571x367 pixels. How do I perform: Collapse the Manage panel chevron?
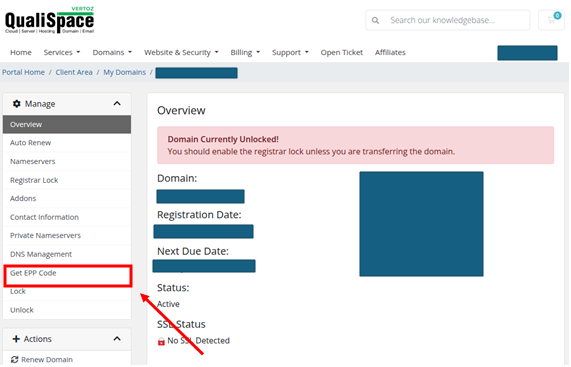point(117,104)
